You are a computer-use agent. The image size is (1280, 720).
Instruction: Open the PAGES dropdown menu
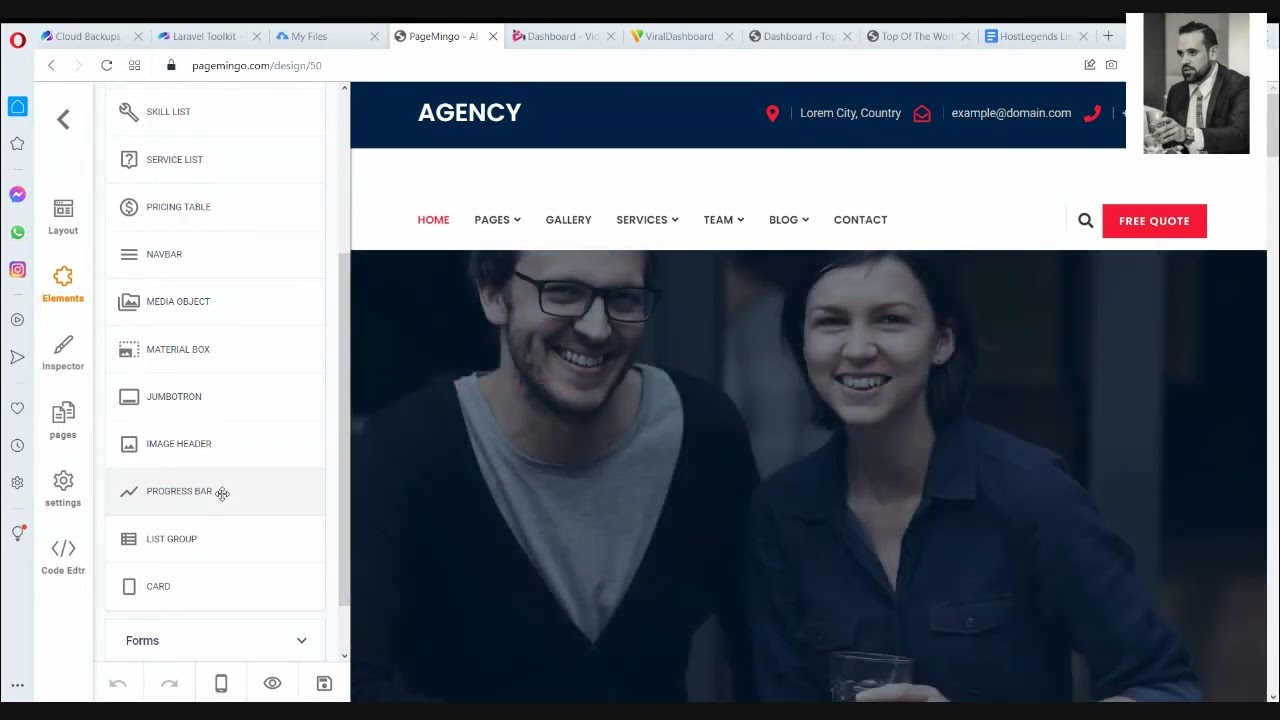[x=497, y=220]
